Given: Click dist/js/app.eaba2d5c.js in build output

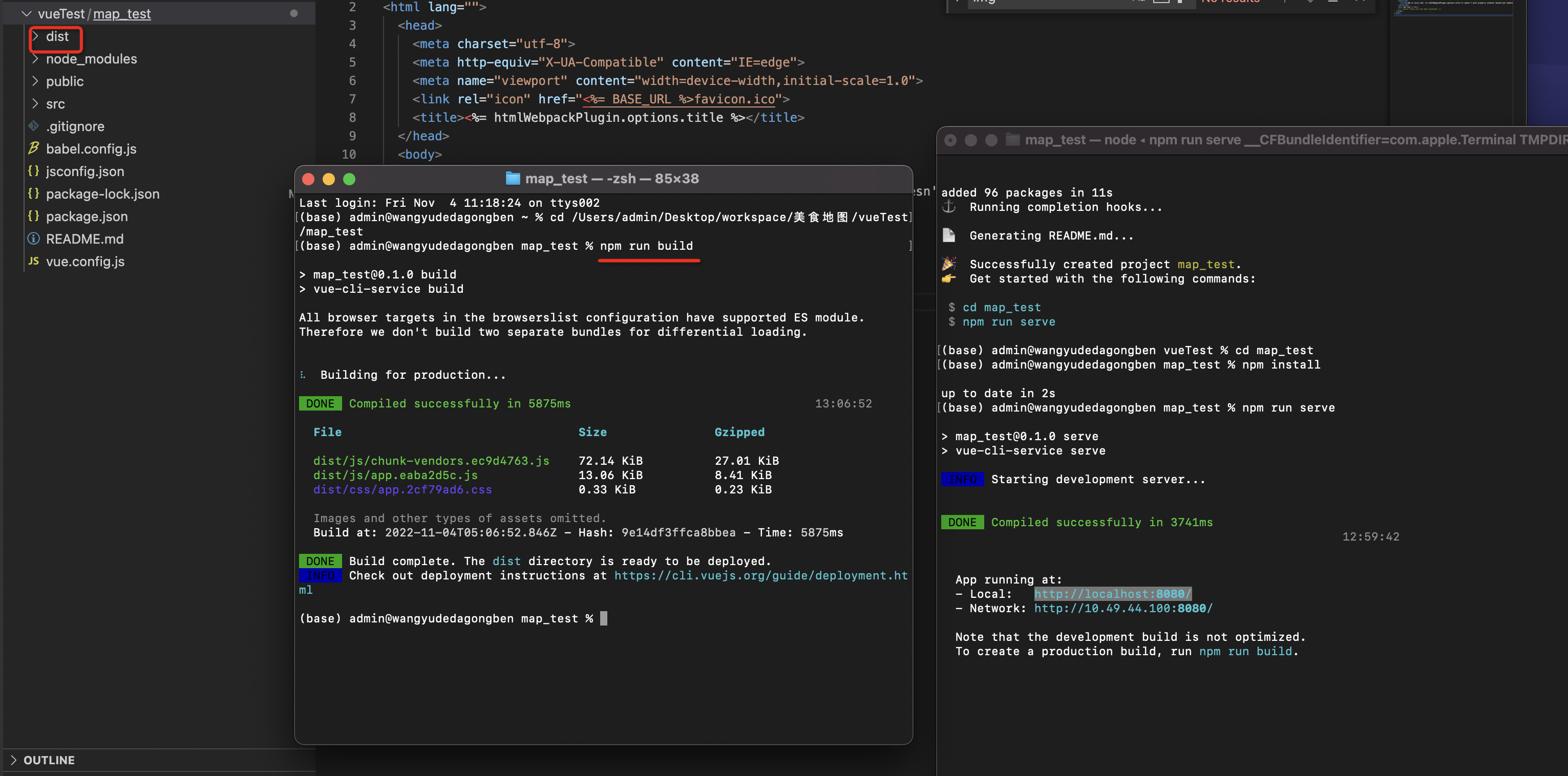Looking at the screenshot, I should tap(395, 476).
